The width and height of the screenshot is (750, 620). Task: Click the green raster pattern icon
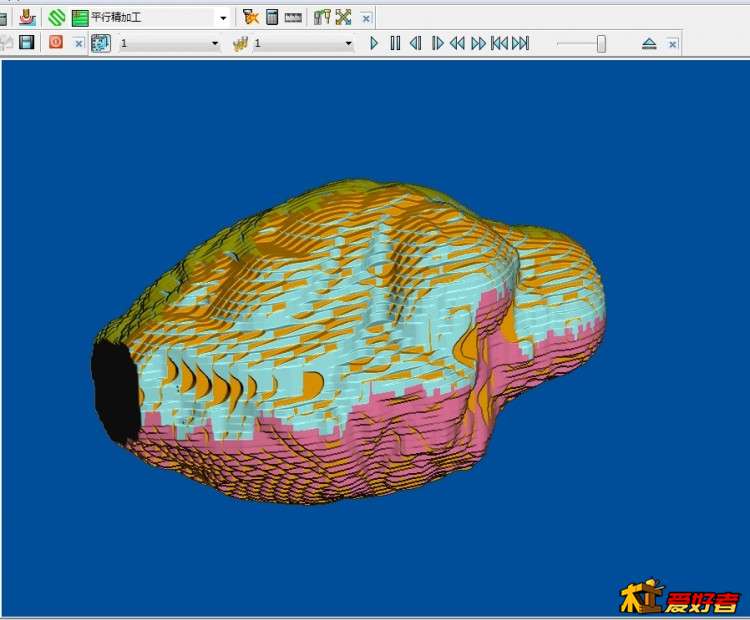(x=80, y=18)
